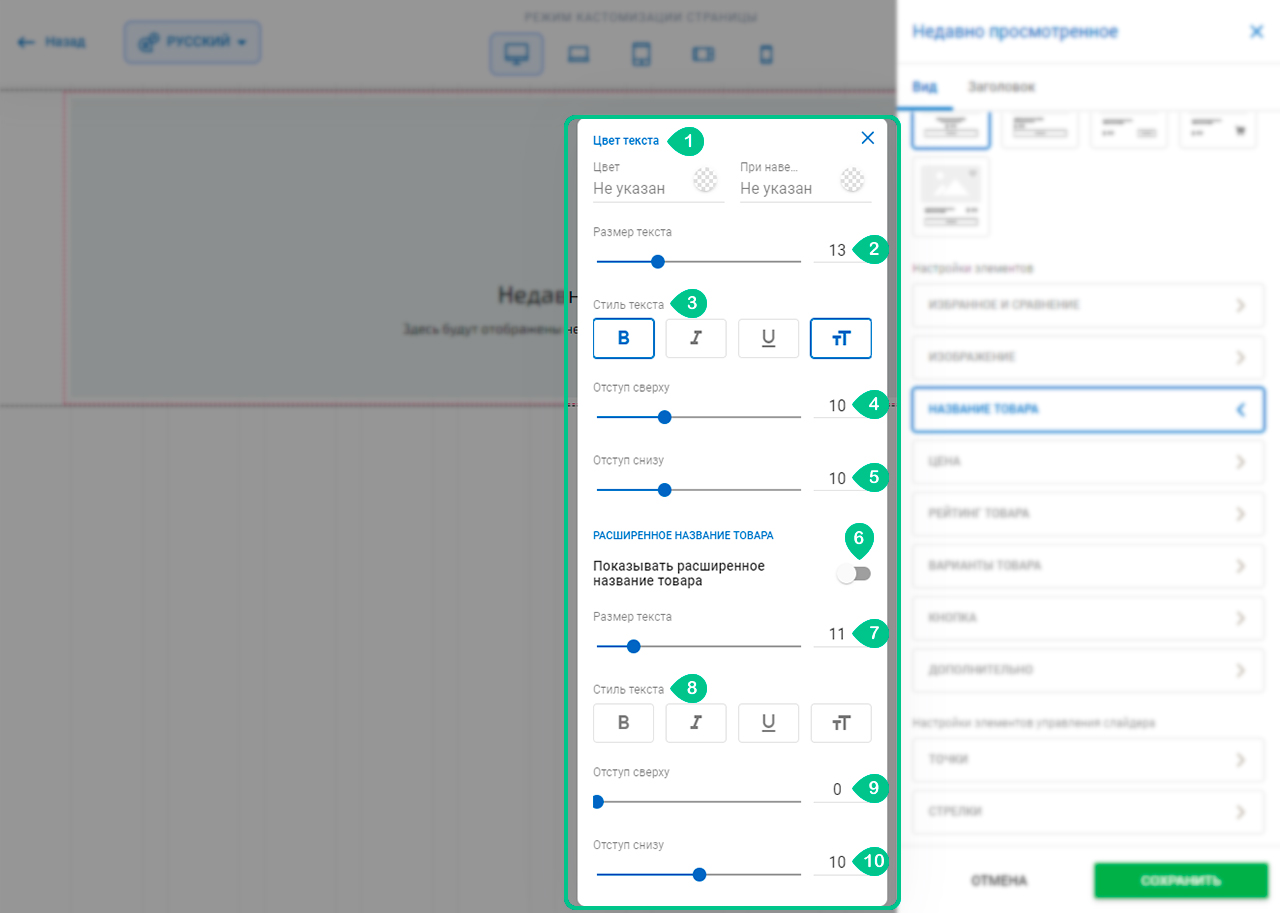Viewport: 1280px width, 913px height.
Task: Edit the text size value 13
Action: pos(837,250)
